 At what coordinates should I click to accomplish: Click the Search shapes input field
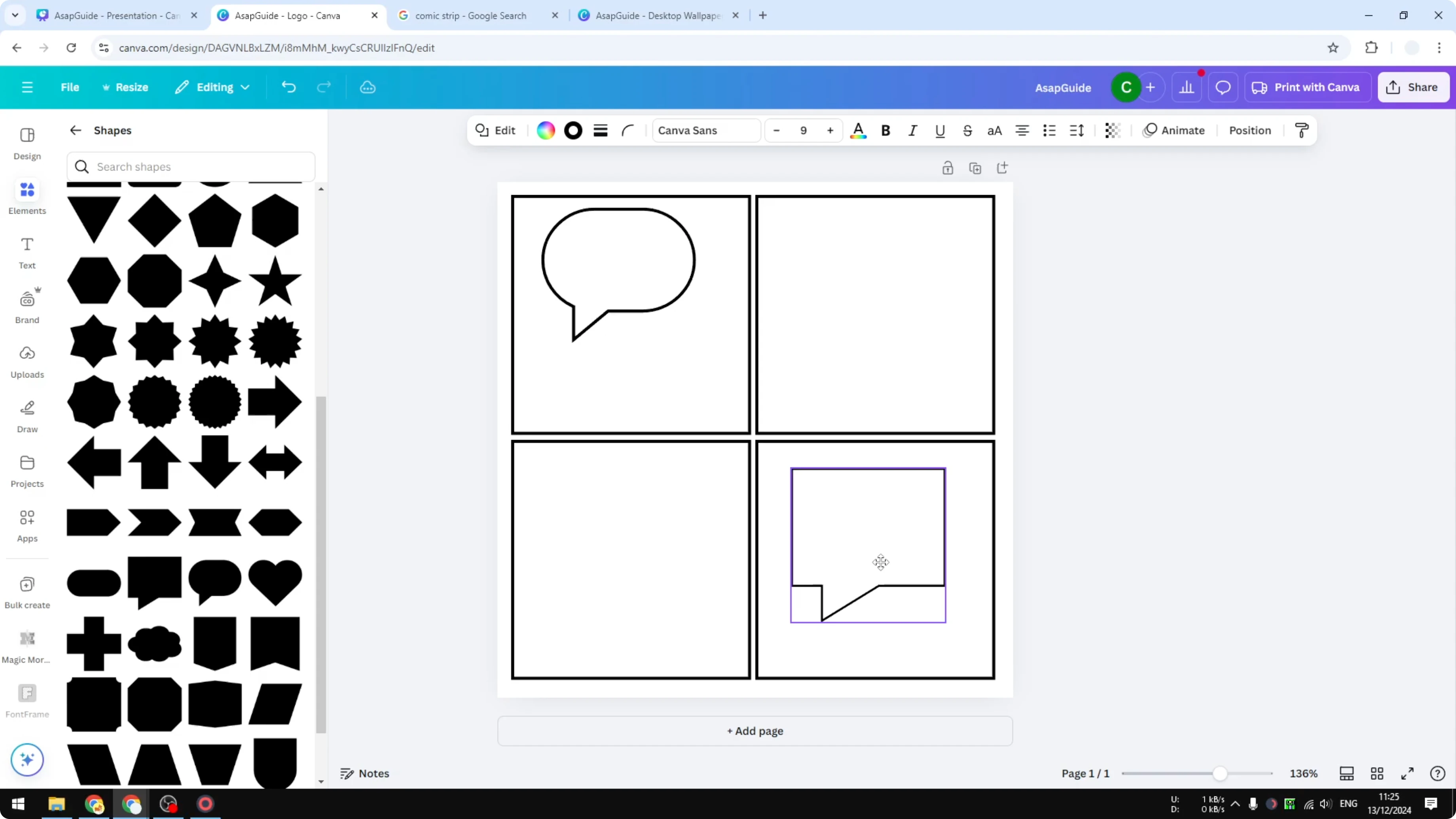click(191, 167)
